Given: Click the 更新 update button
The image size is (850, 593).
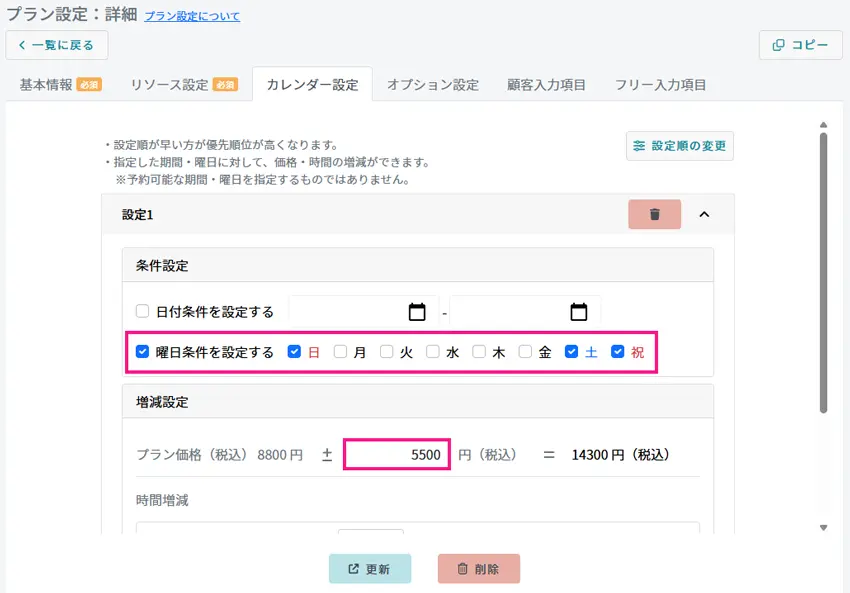Looking at the screenshot, I should [x=370, y=569].
